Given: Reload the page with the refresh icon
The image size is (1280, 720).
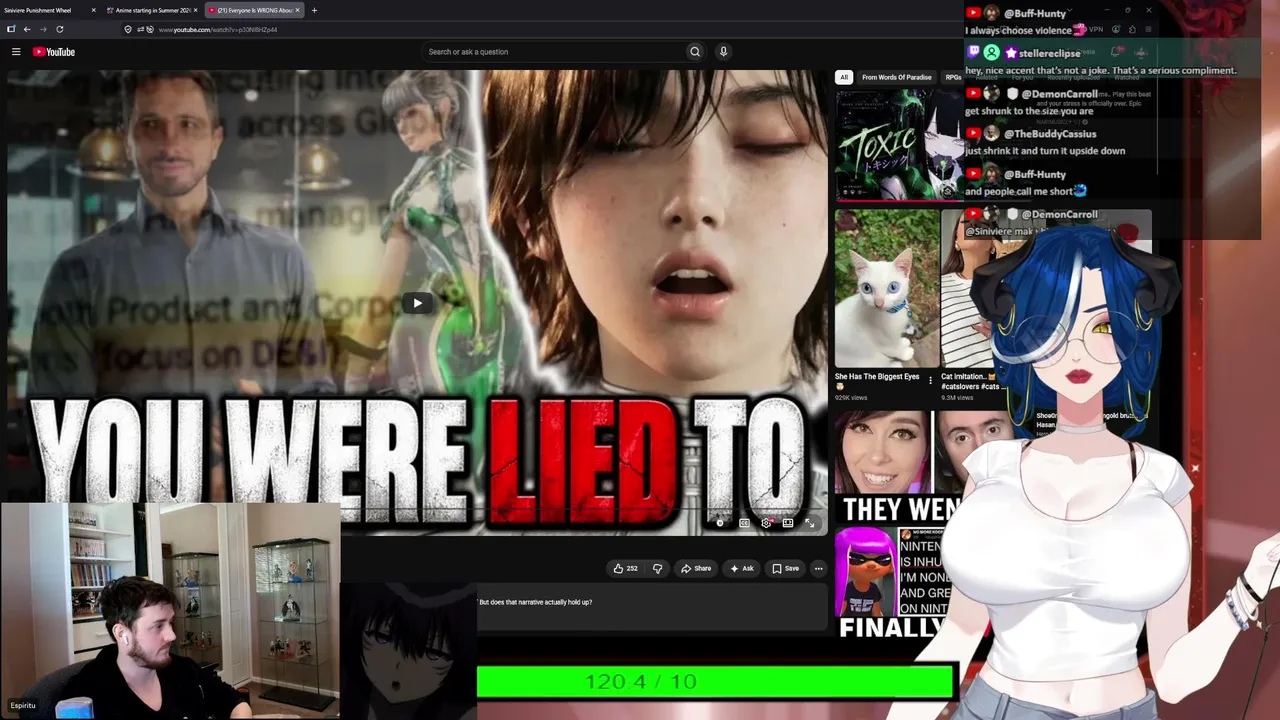Looking at the screenshot, I should (60, 29).
